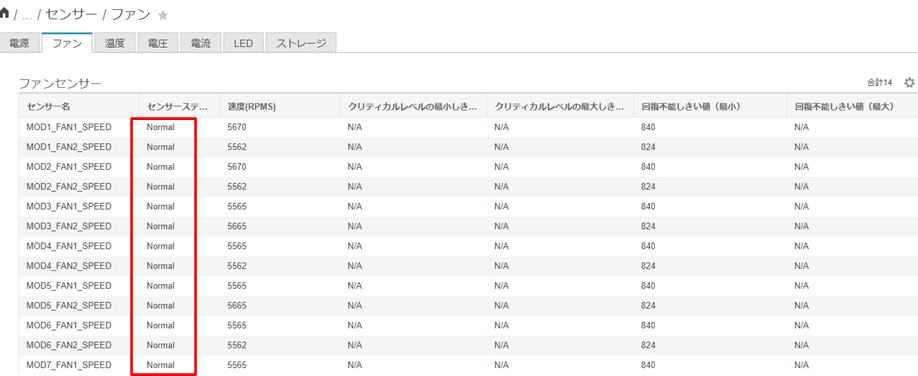
Task: Select the MOD5_FAN1_SPEED row name
Action: click(68, 286)
